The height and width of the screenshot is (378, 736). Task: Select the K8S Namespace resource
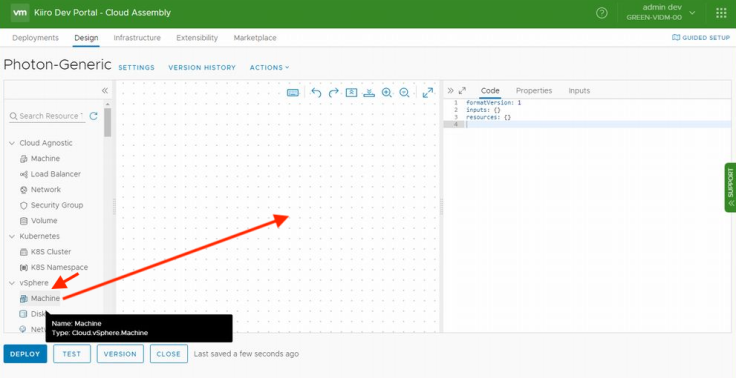click(x=54, y=267)
